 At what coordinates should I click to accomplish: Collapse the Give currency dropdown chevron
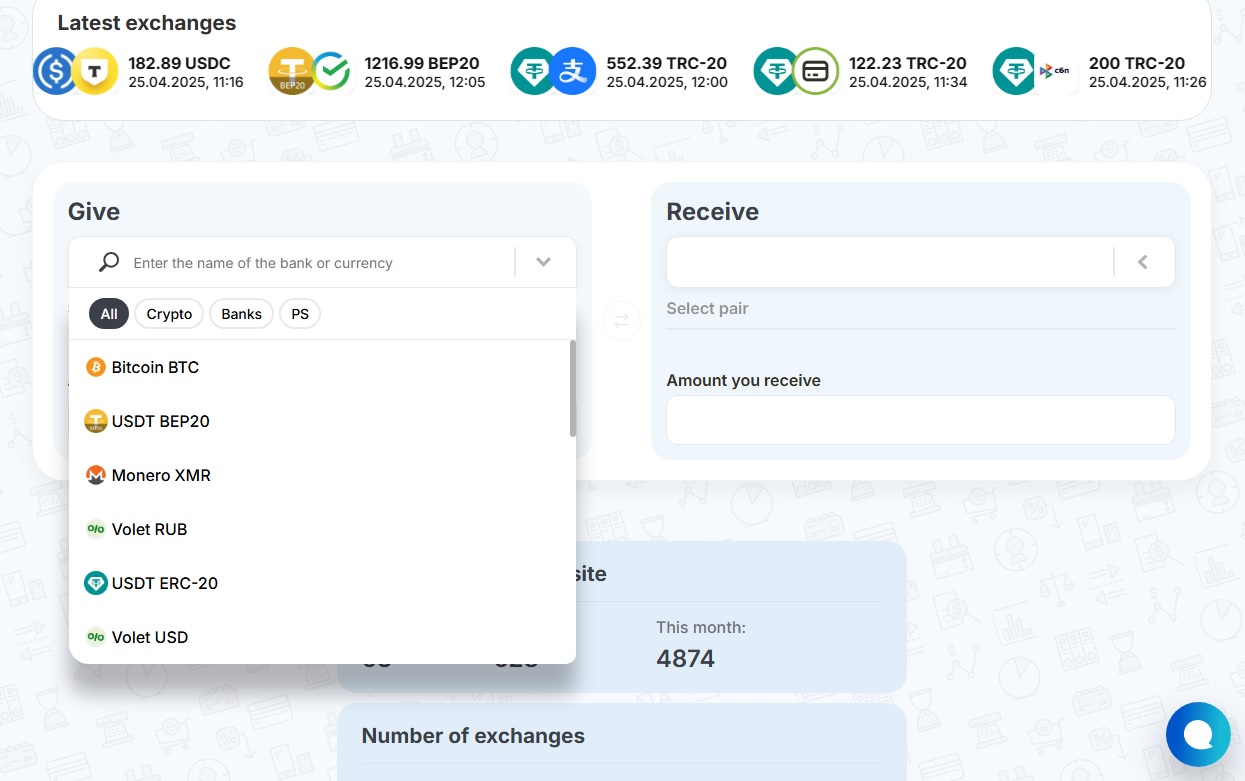pos(543,262)
